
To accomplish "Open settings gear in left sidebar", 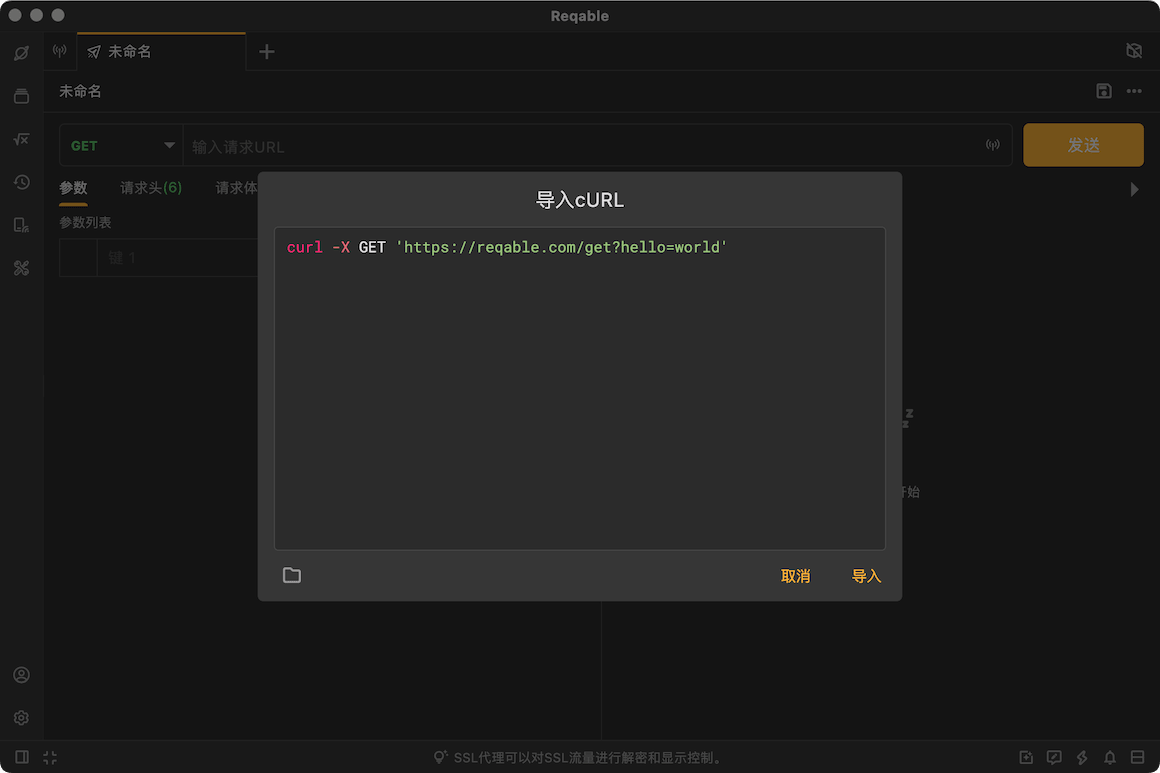I will 21,718.
